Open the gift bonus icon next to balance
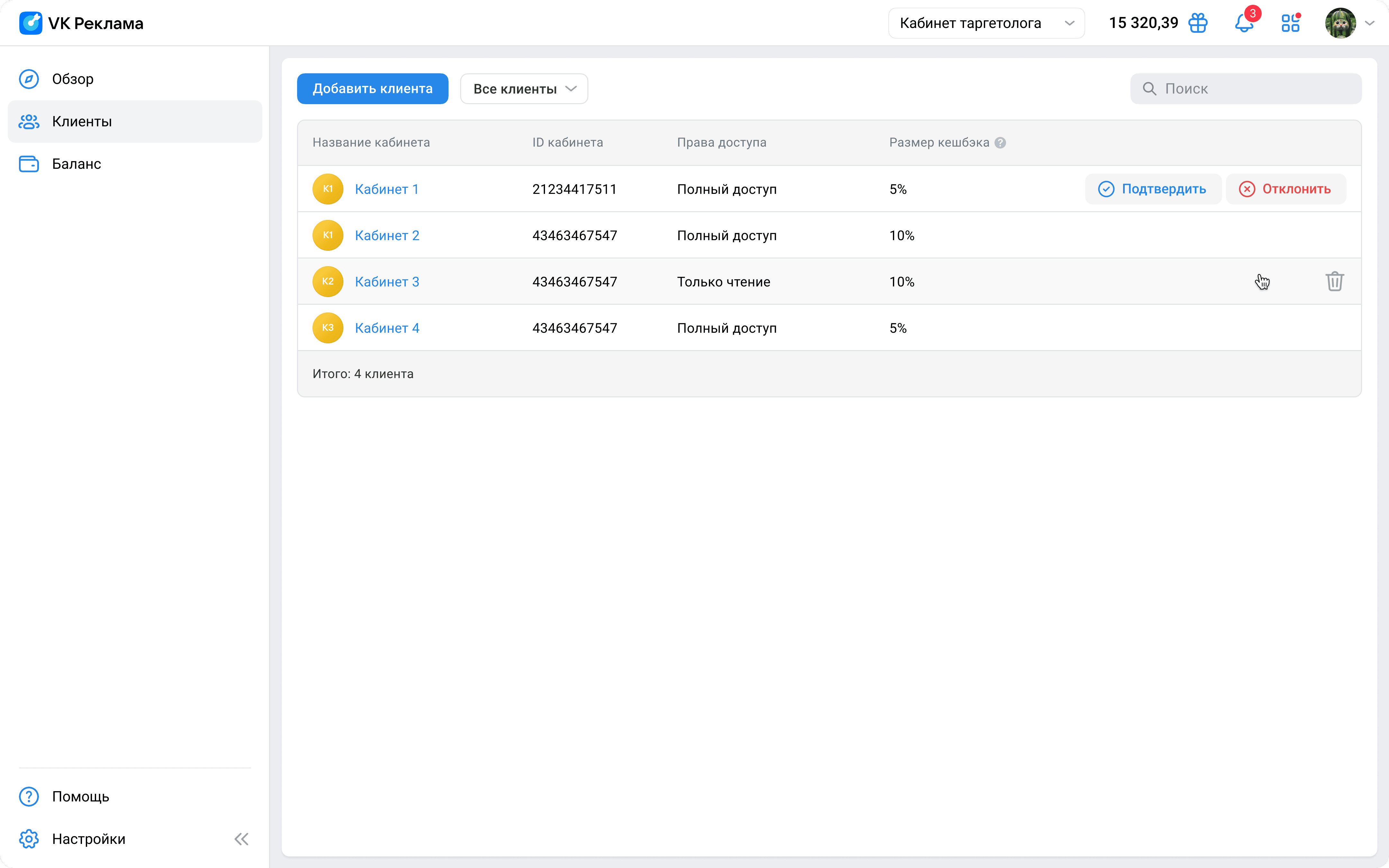The width and height of the screenshot is (1389, 868). click(1198, 23)
